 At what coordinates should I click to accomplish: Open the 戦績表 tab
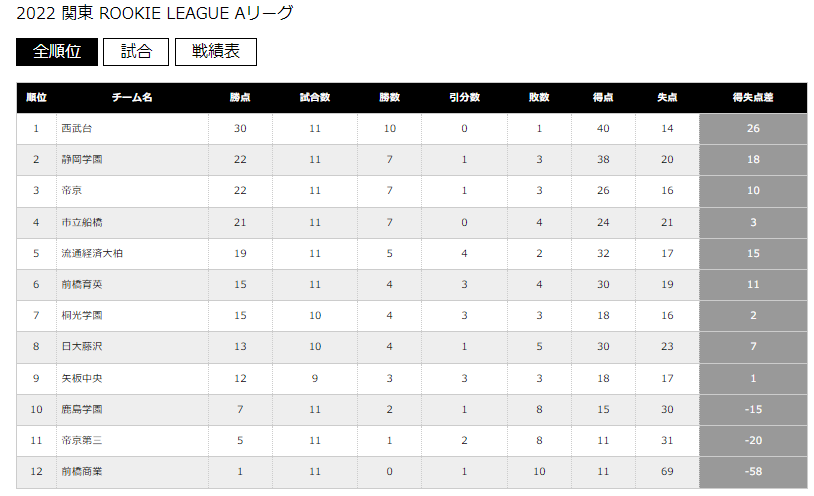[216, 52]
